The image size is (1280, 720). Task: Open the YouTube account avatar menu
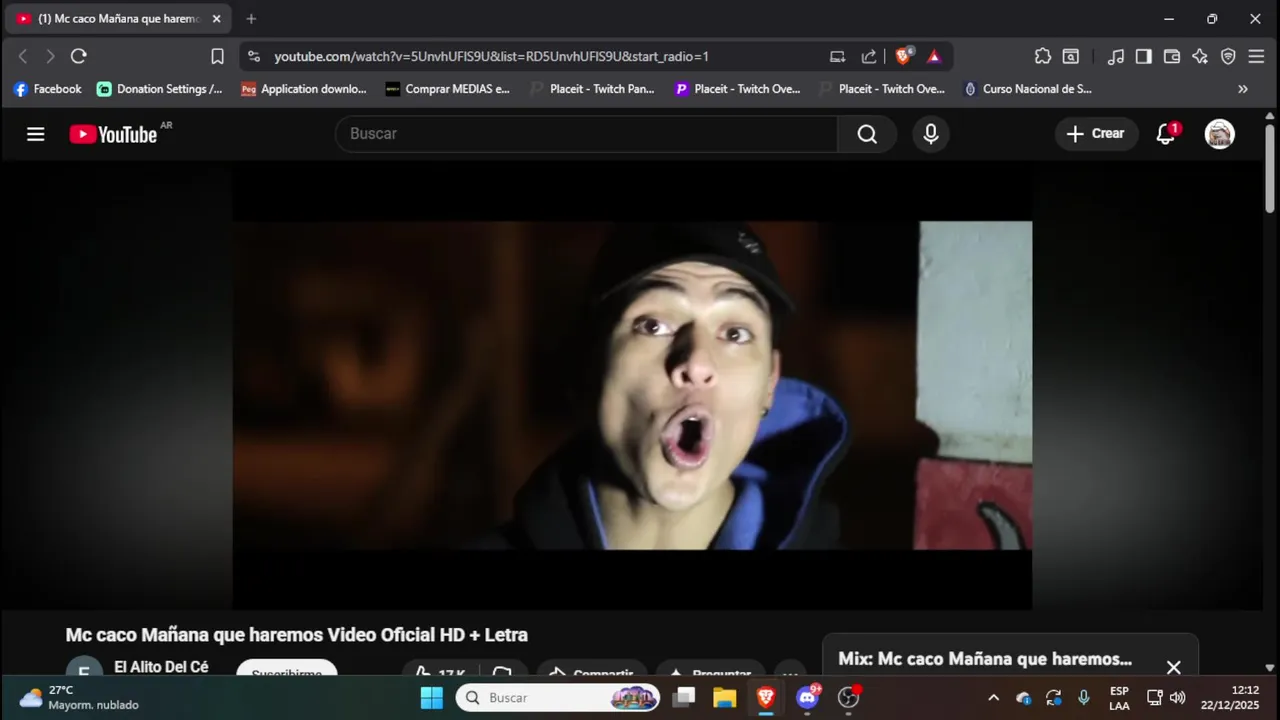coord(1220,134)
